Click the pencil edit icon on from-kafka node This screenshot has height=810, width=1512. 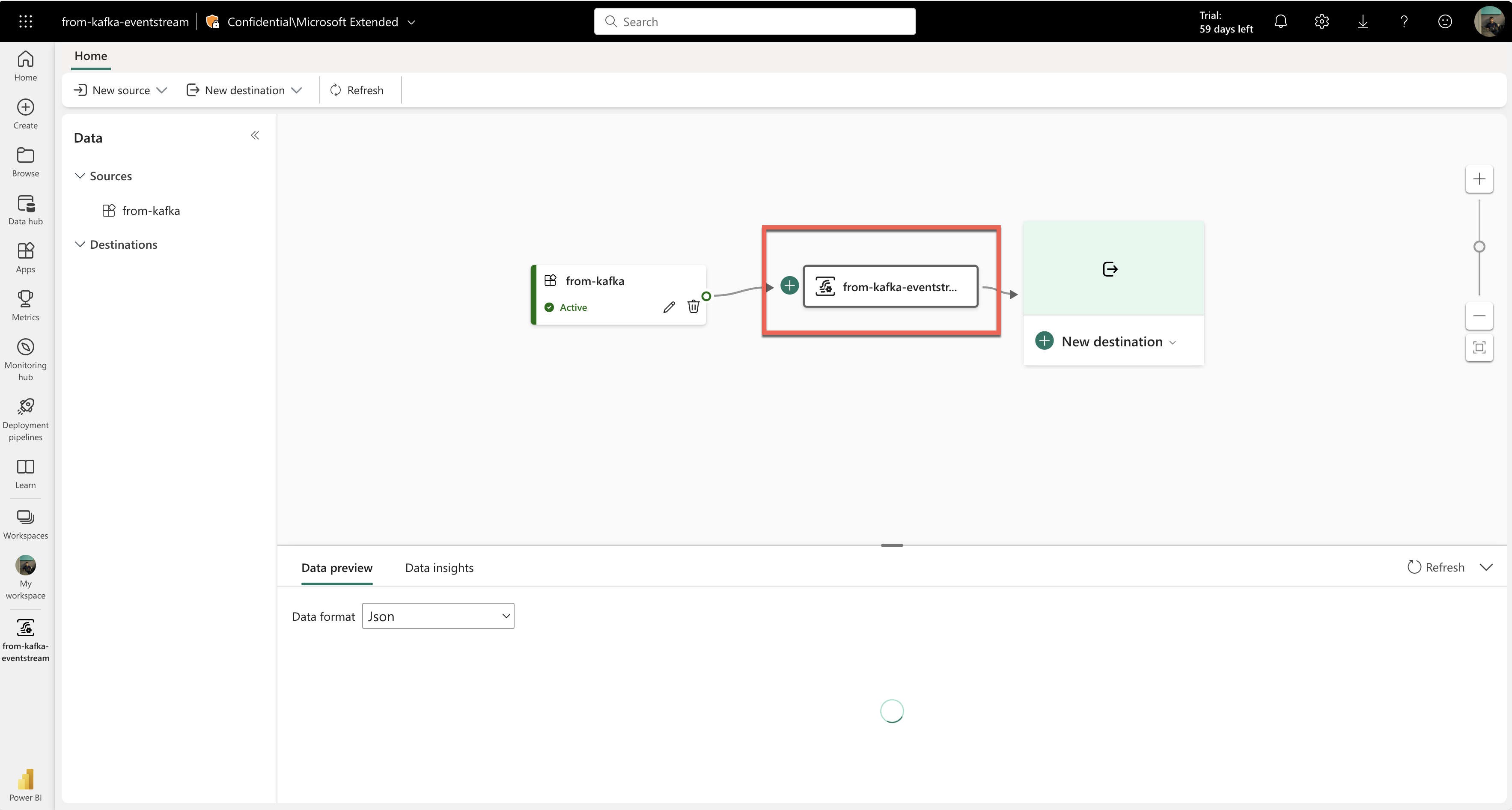pos(669,307)
